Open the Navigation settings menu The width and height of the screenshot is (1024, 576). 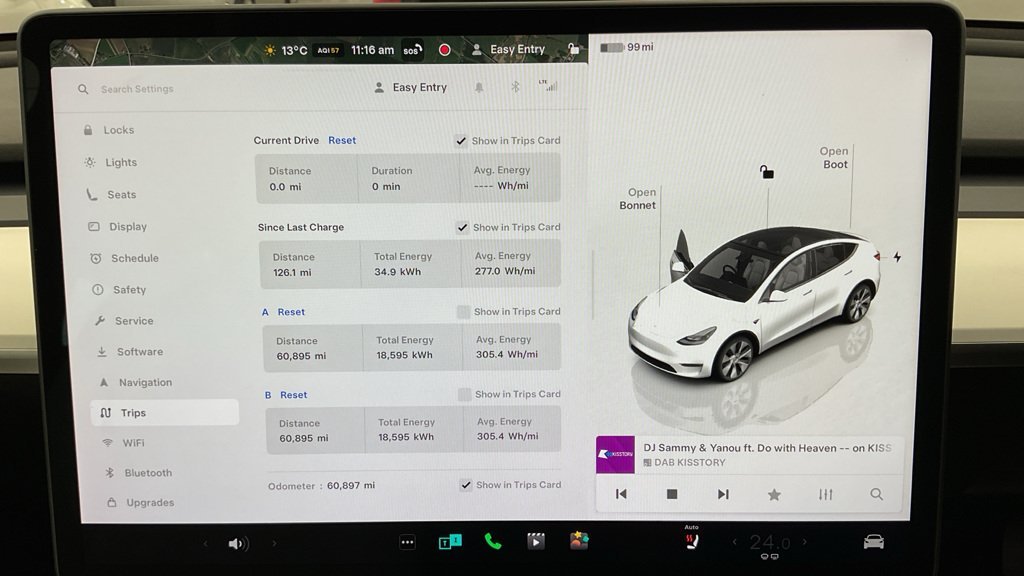click(x=145, y=383)
